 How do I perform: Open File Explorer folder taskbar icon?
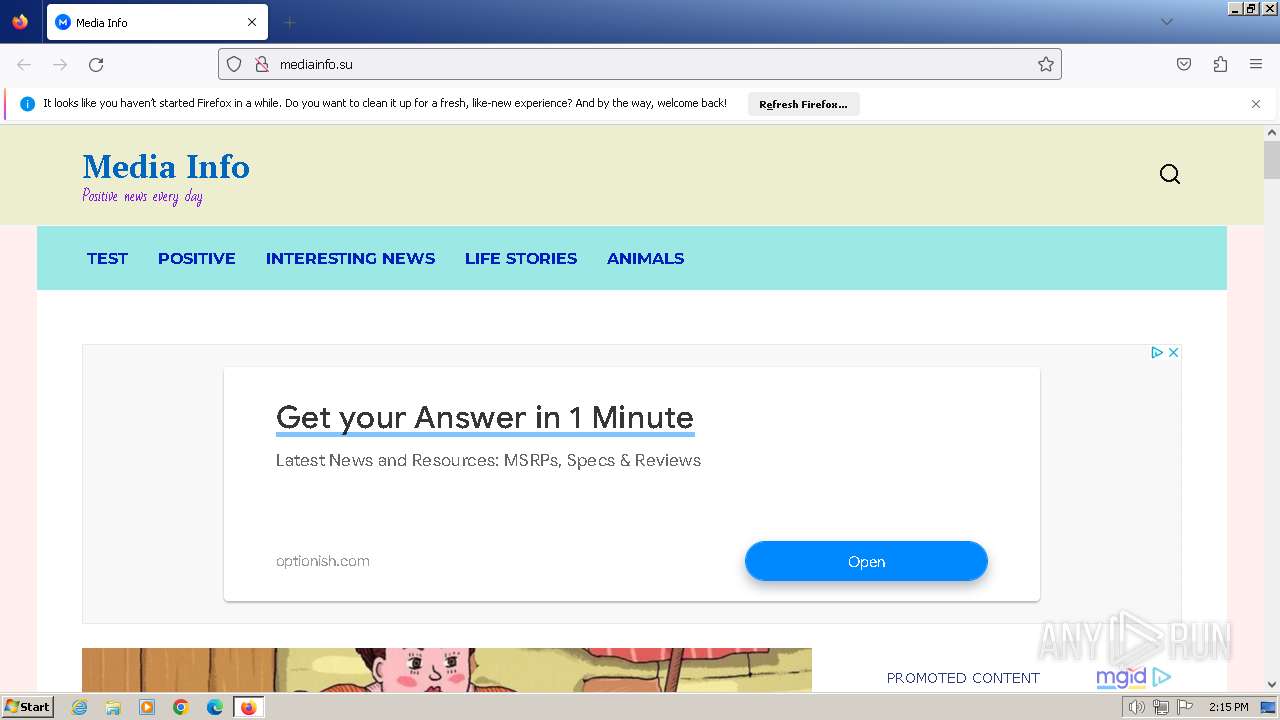click(x=113, y=707)
